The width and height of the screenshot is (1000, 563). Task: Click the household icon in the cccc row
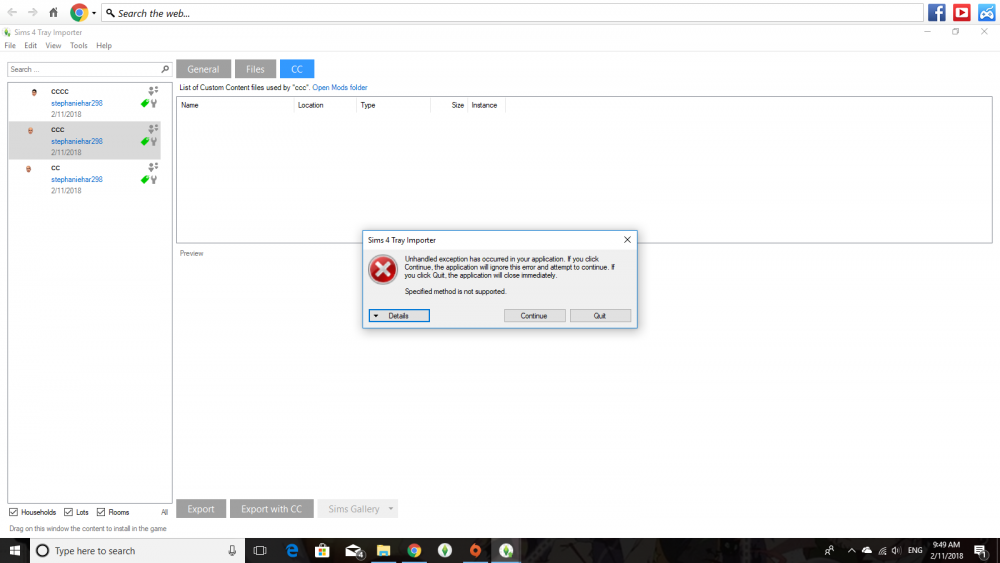click(x=153, y=91)
